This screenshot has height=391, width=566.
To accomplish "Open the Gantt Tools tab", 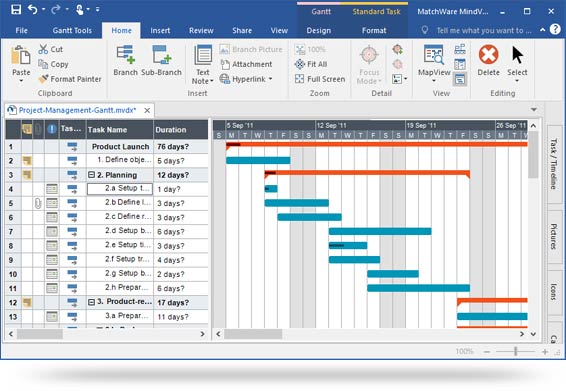I will coord(72,30).
